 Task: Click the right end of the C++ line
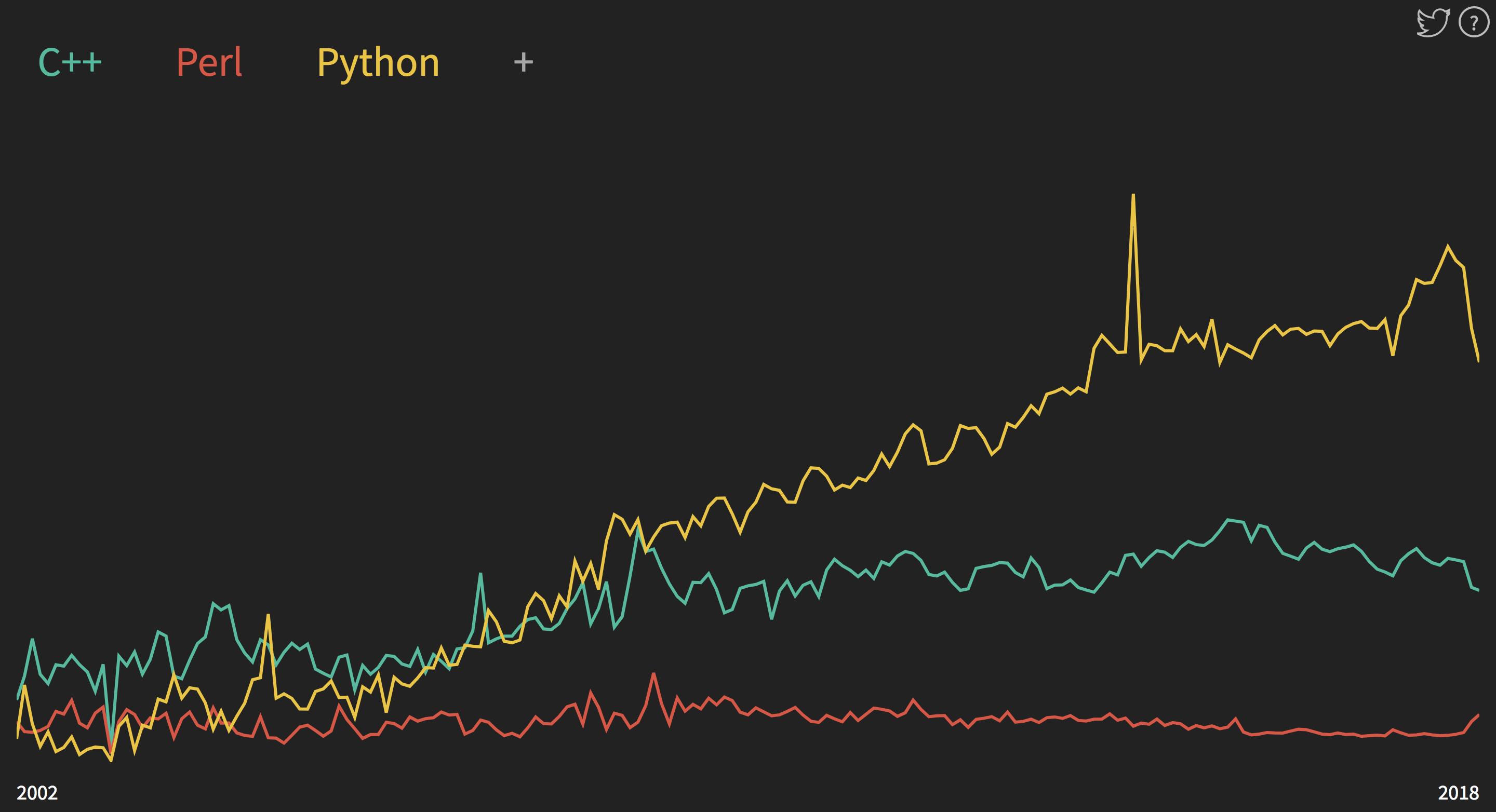[x=1478, y=590]
